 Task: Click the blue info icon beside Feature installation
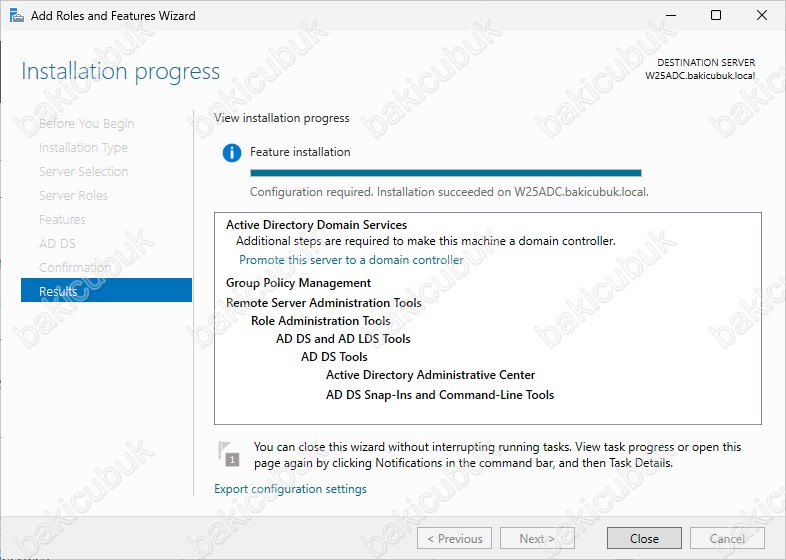[232, 152]
